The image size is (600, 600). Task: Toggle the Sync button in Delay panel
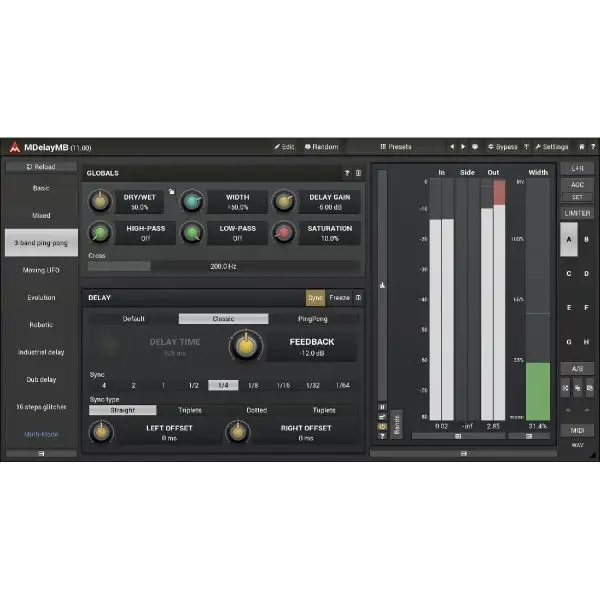click(315, 297)
